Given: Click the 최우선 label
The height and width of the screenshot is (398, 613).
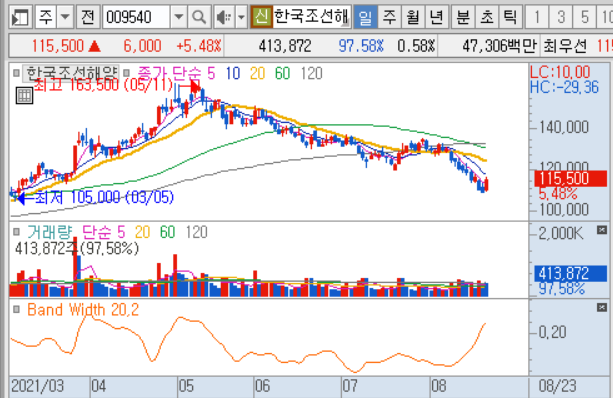Looking at the screenshot, I should 565,46.
